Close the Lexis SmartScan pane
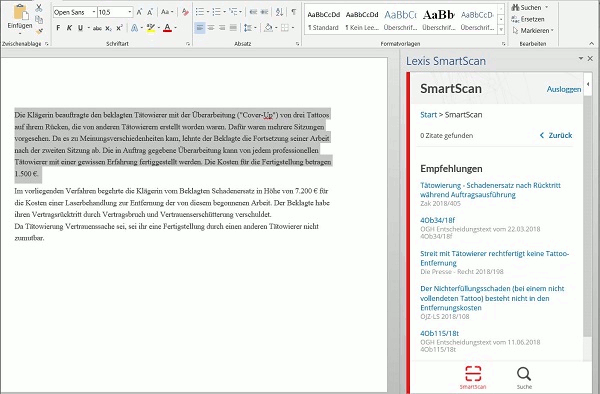 coord(590,59)
